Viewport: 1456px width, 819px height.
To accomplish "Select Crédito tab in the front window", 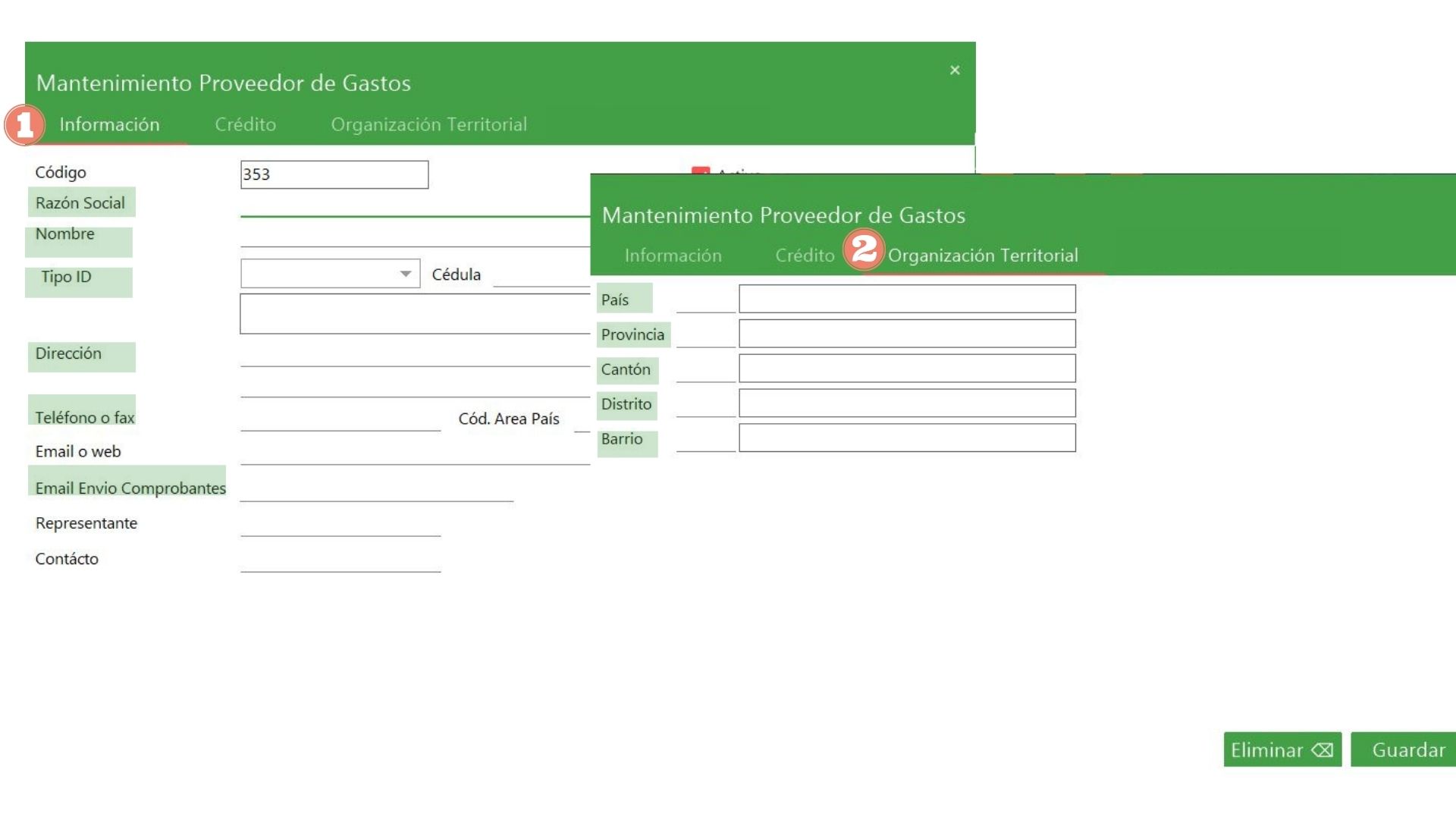I will (x=804, y=256).
